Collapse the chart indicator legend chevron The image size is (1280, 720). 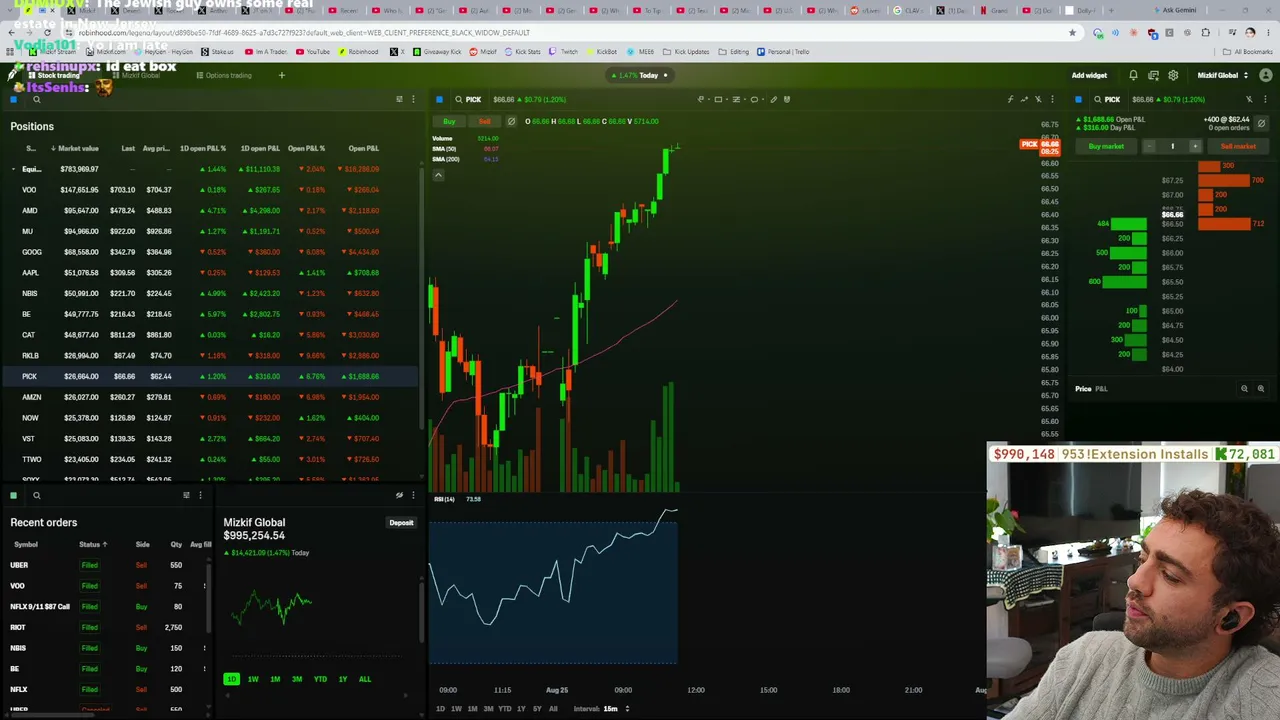438,175
